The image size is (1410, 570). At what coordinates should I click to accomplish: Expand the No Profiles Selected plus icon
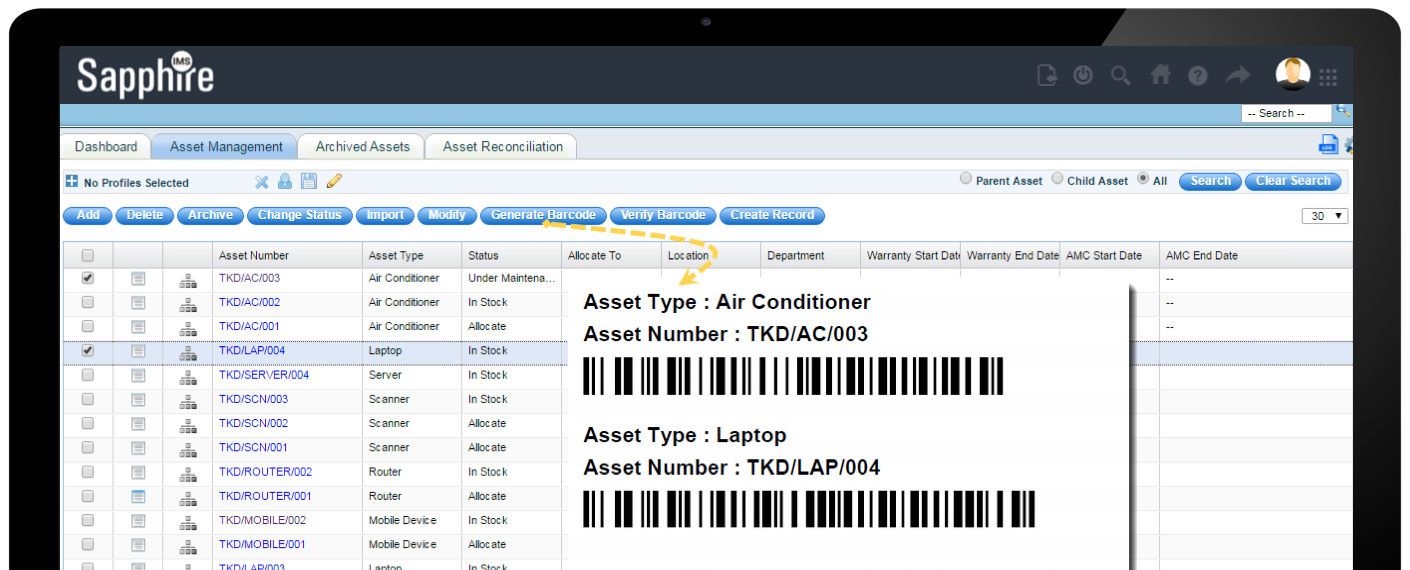[71, 182]
